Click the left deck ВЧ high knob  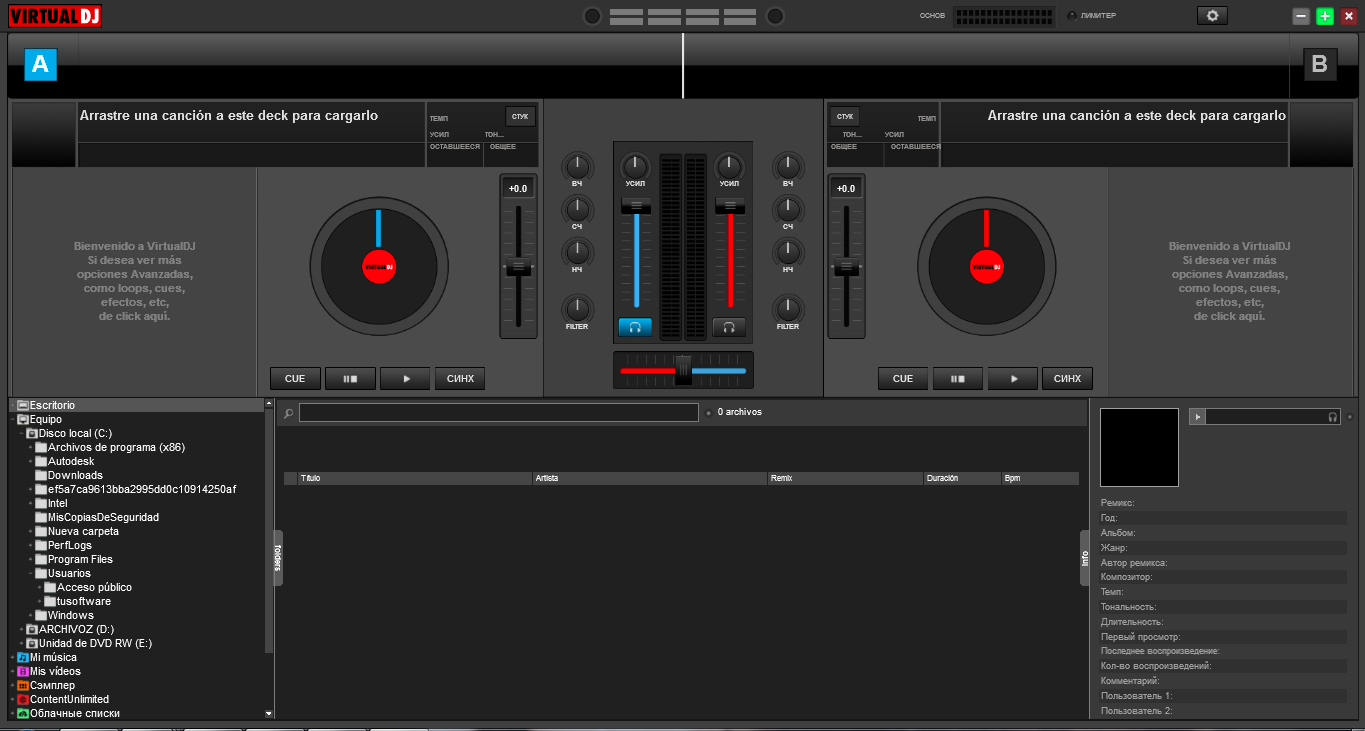[577, 166]
